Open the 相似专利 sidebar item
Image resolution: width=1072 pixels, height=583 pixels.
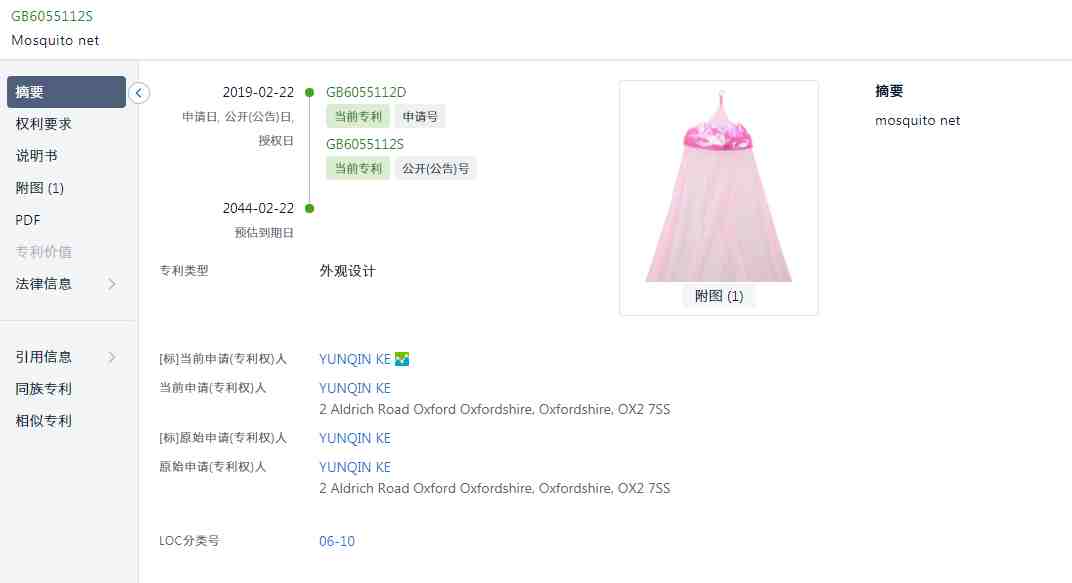tap(44, 421)
